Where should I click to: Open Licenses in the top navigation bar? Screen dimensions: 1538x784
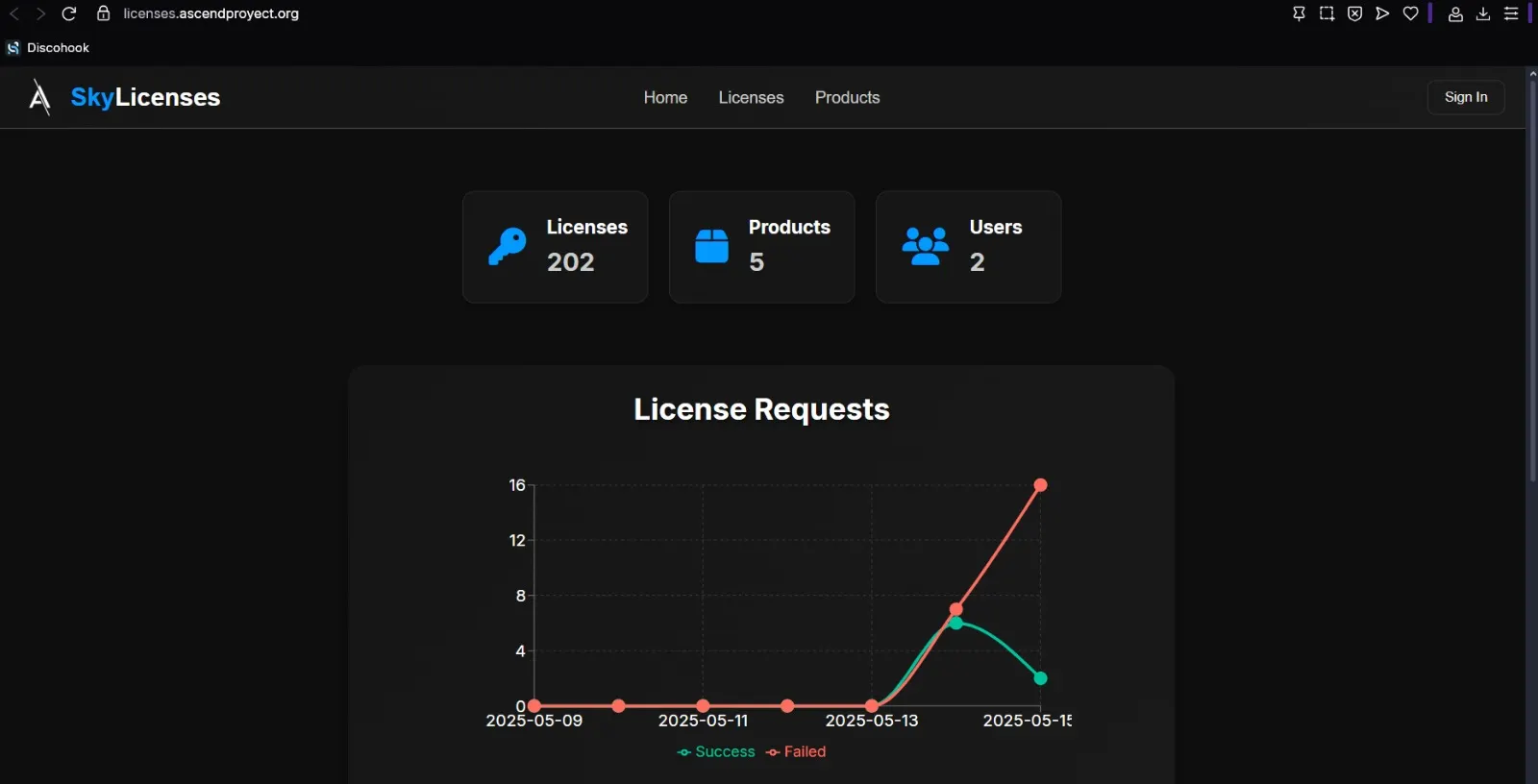coord(751,97)
